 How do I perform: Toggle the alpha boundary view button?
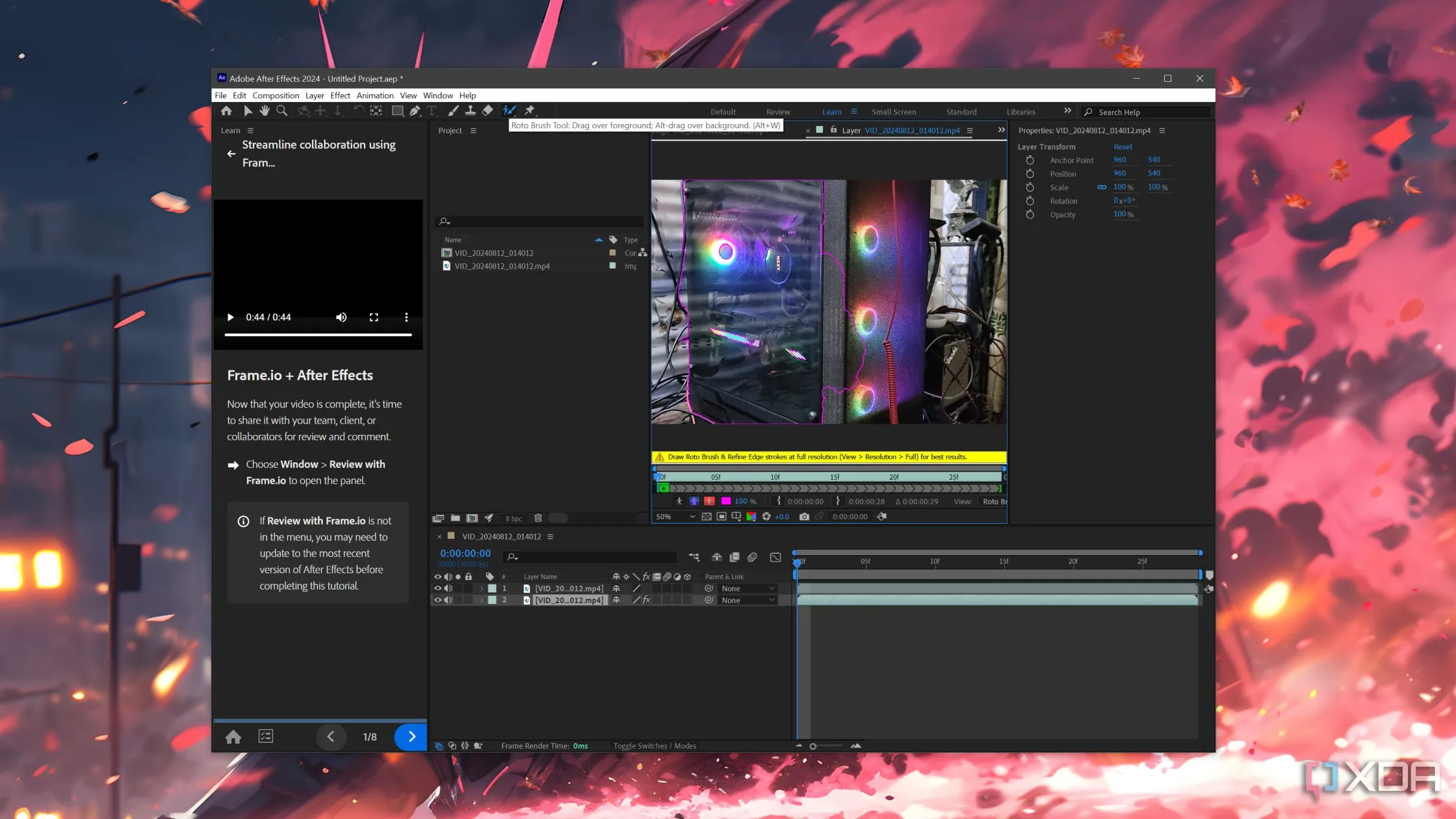(695, 501)
